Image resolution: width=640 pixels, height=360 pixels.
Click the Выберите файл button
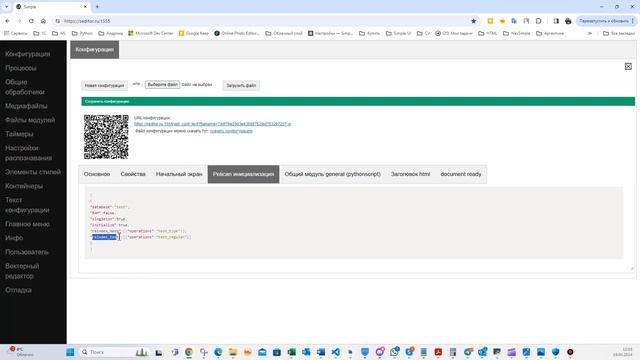[162, 84]
